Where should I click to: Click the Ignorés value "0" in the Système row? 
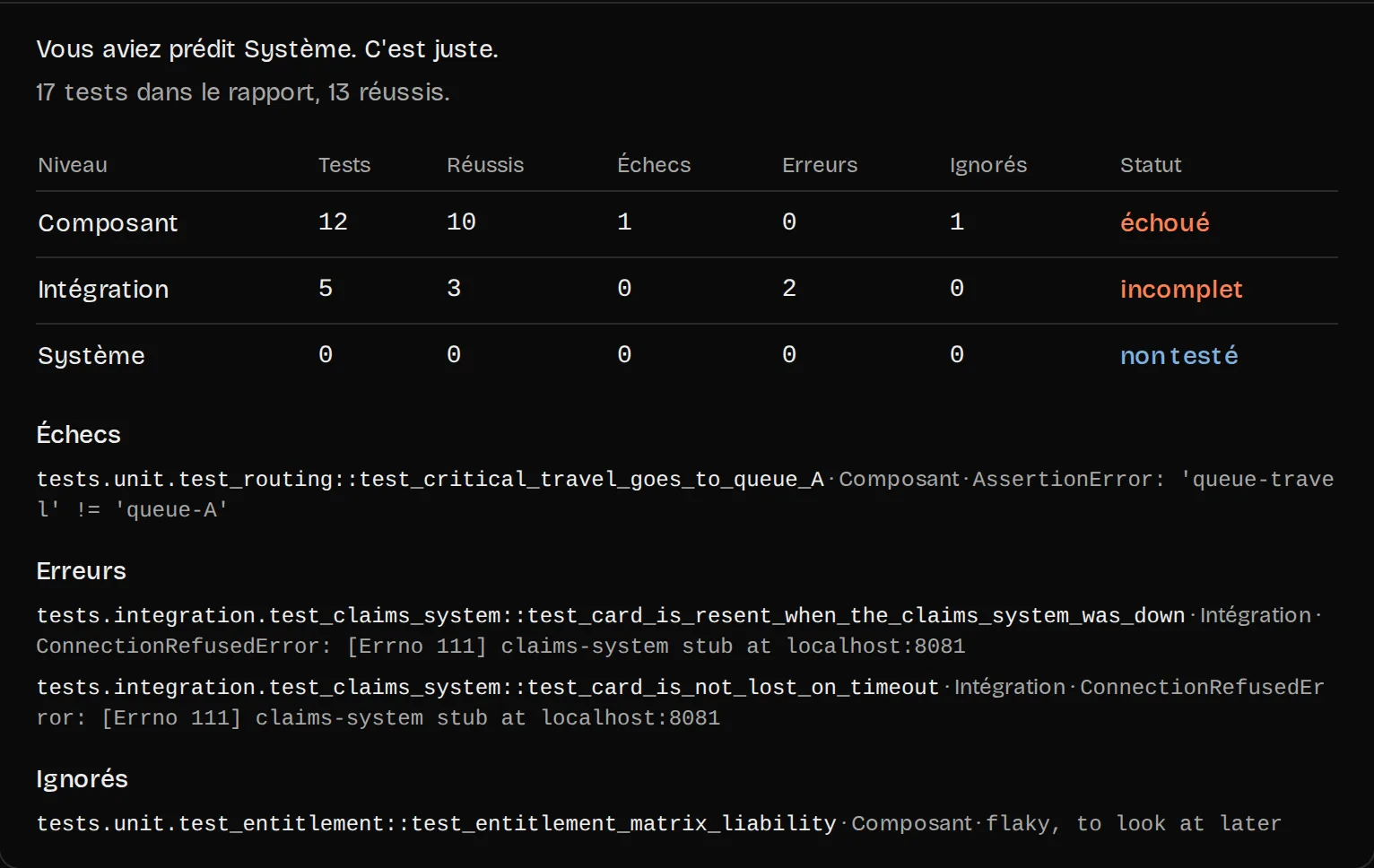957,354
